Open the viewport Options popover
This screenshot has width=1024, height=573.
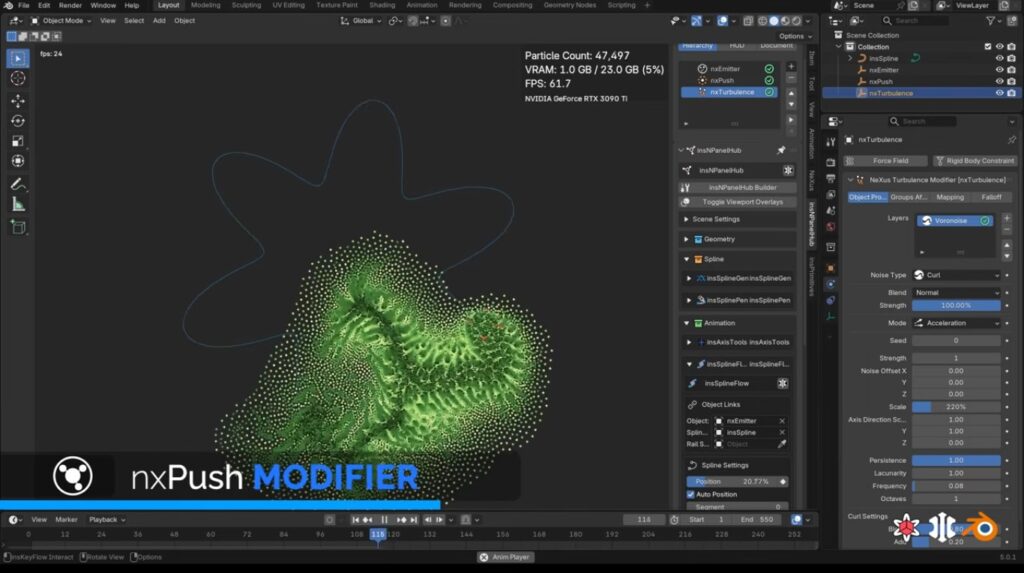pyautogui.click(x=795, y=37)
